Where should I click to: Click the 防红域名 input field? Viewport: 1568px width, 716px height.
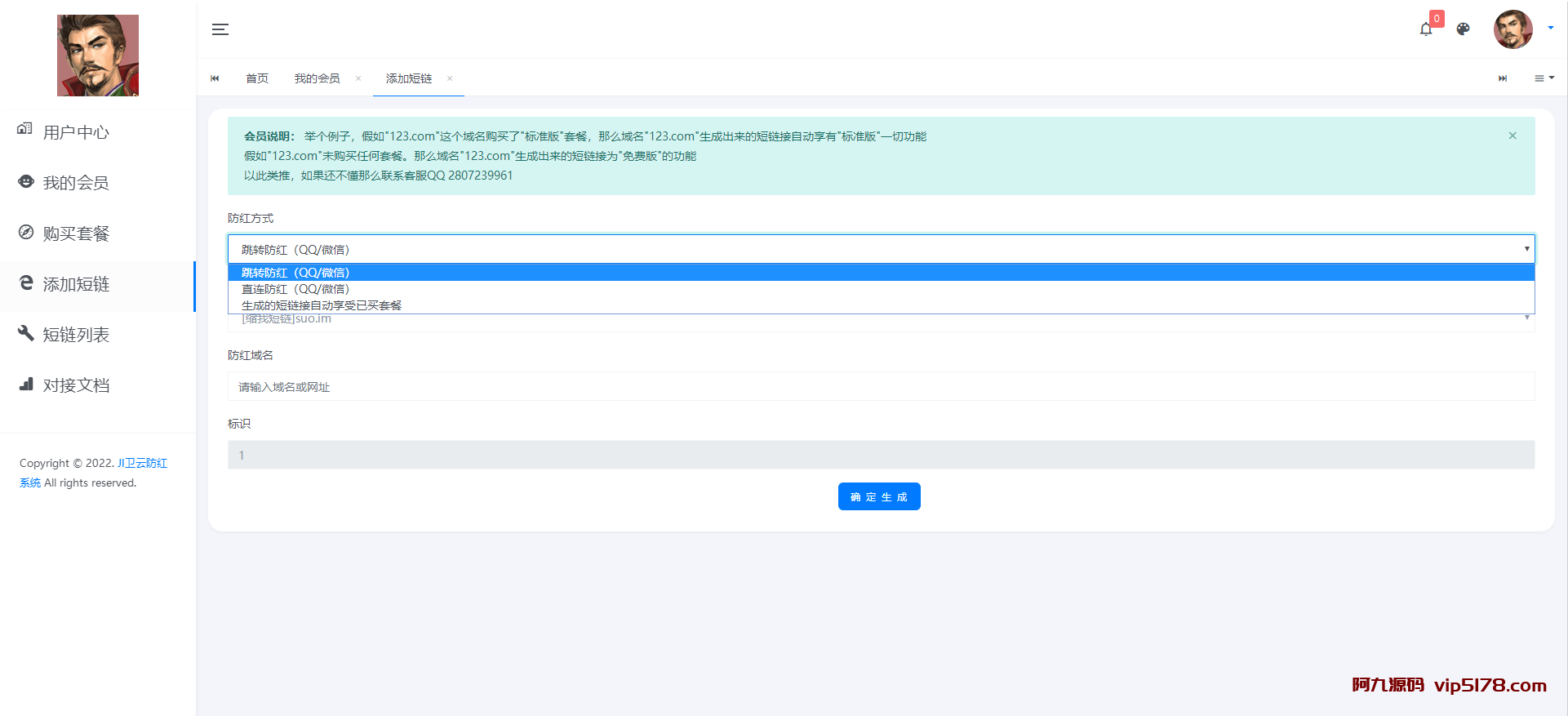[x=881, y=387]
